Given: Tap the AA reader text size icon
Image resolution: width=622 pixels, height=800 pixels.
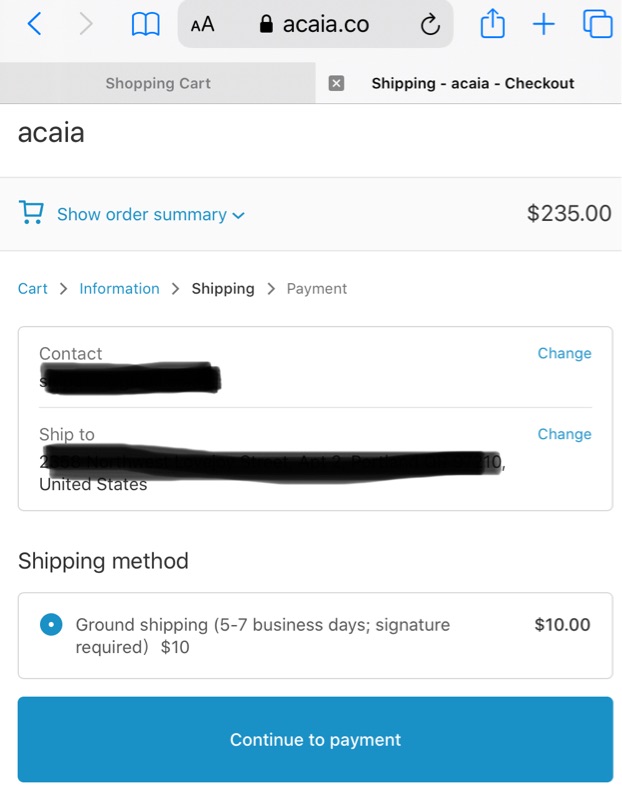Looking at the screenshot, I should coord(202,25).
